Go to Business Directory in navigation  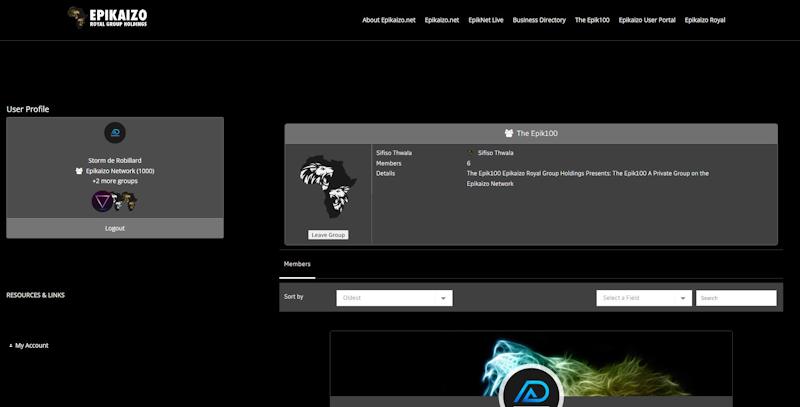pos(539,20)
